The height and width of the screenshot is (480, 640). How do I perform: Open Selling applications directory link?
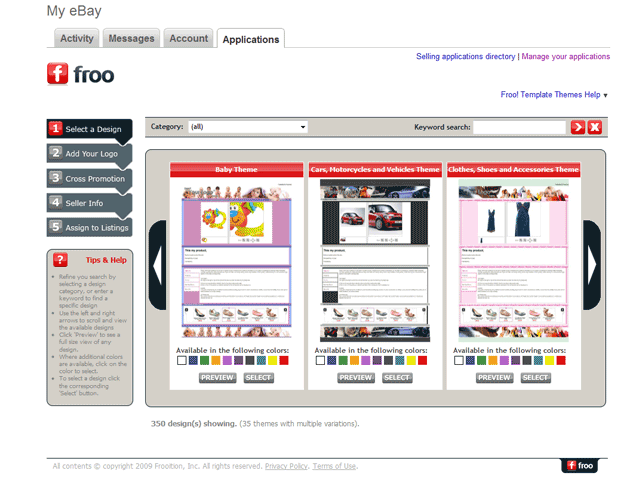click(465, 57)
